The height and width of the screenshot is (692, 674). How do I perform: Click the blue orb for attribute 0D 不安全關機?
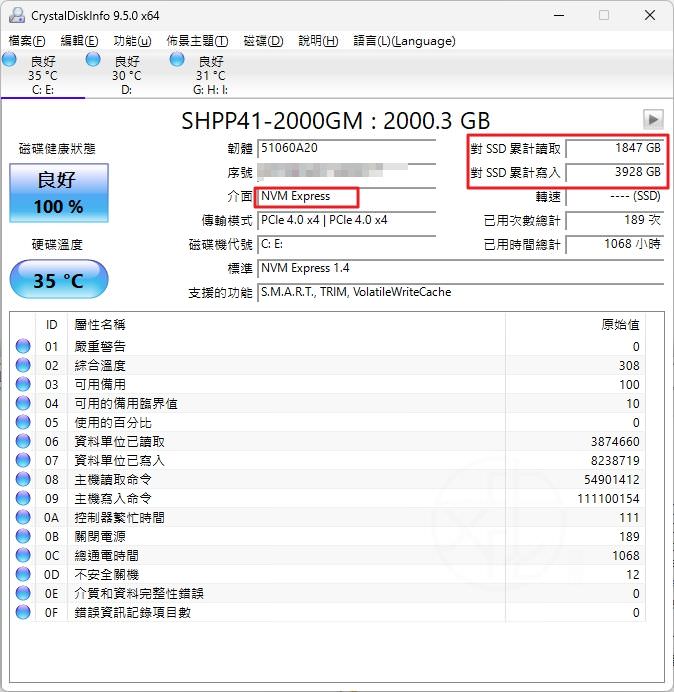click(23, 574)
